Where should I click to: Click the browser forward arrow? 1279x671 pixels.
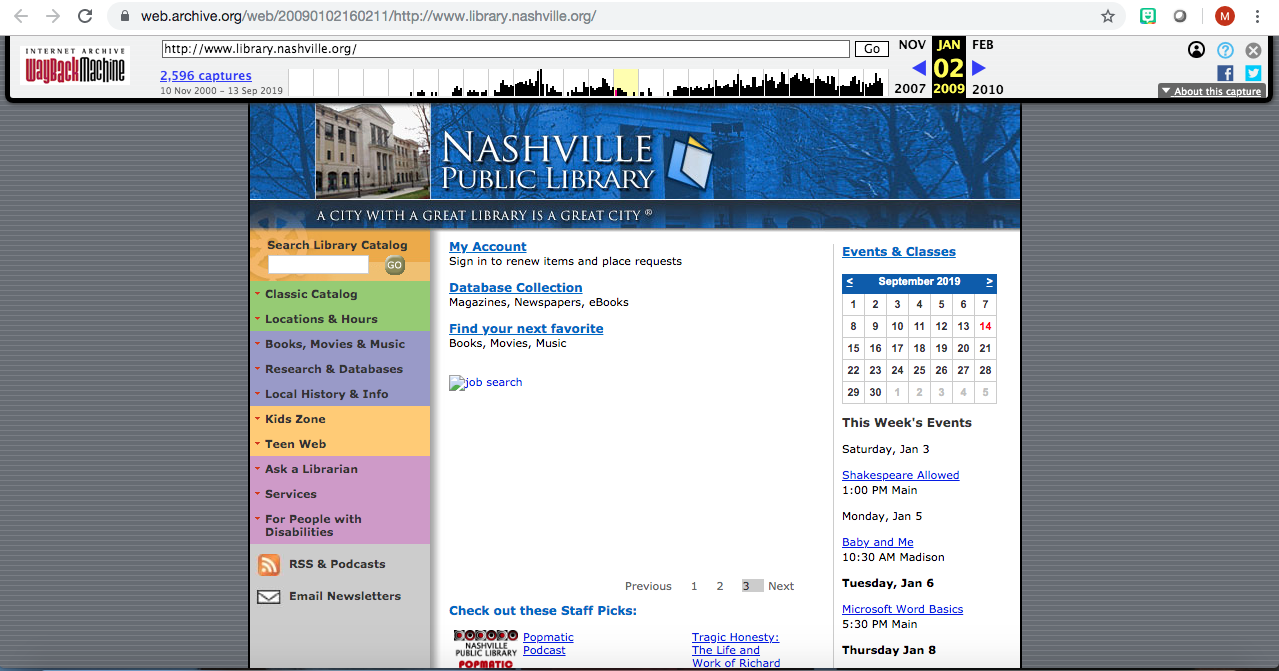coord(53,16)
